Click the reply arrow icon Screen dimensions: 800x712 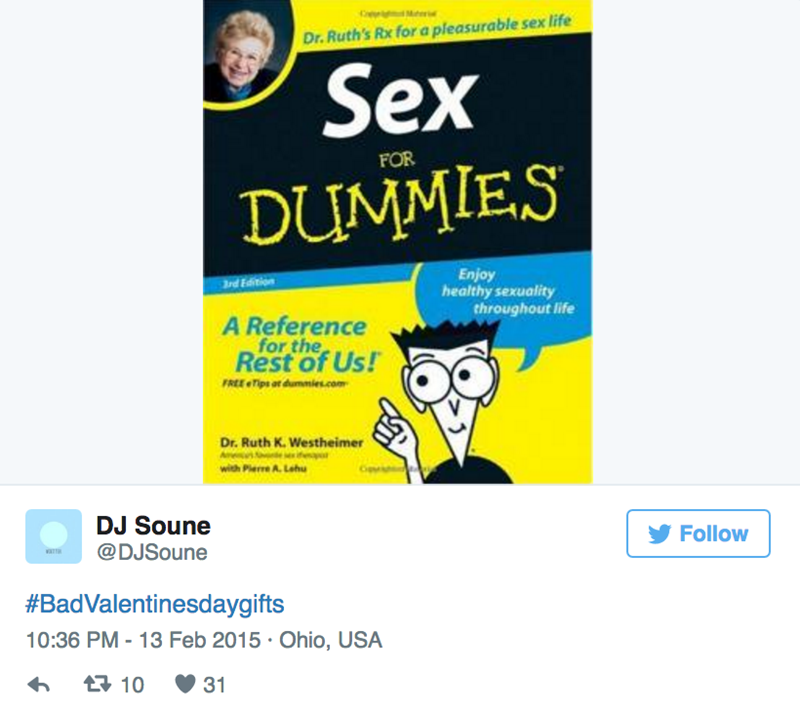38,685
